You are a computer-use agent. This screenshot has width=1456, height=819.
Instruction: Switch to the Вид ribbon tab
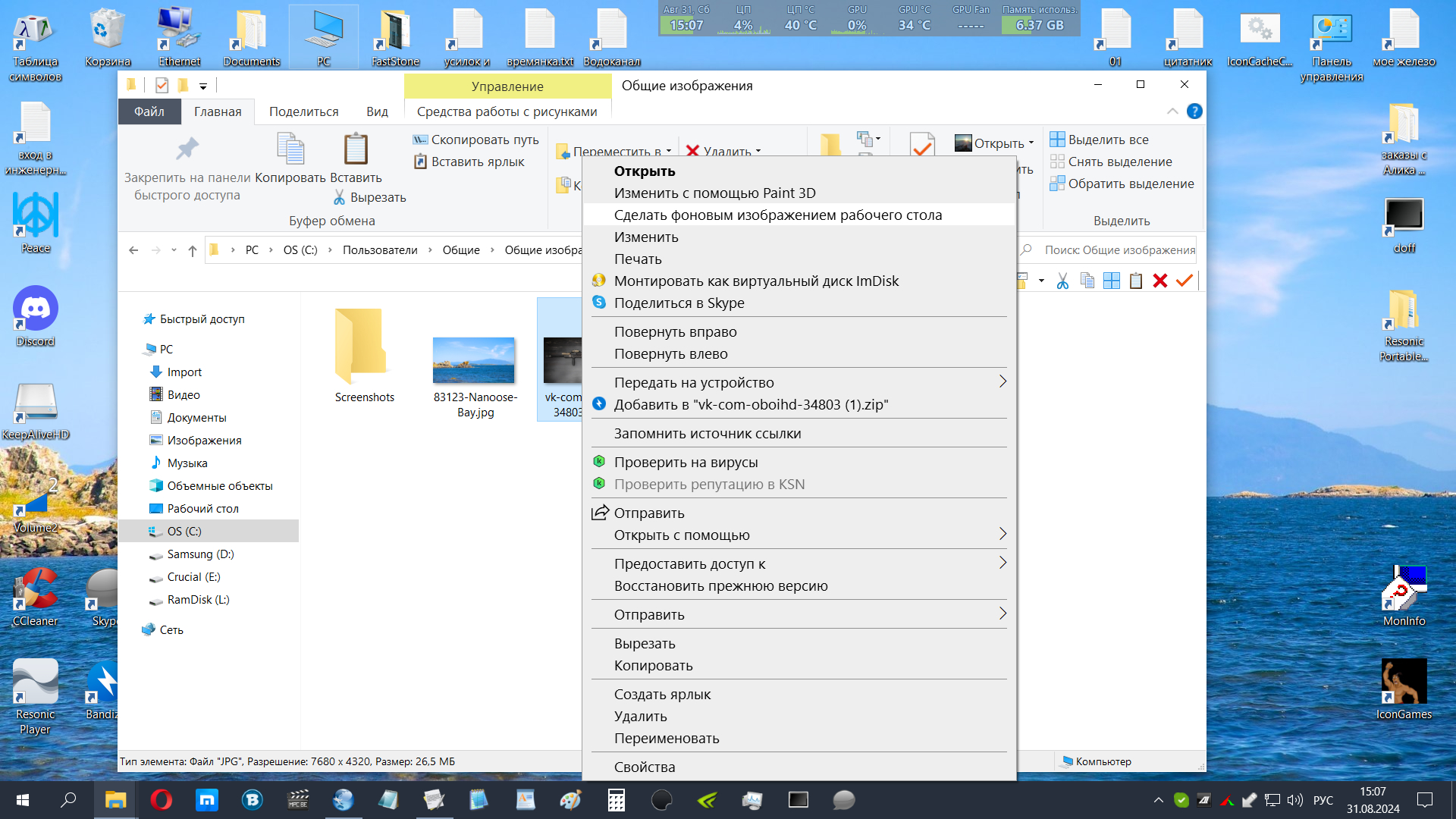click(x=377, y=111)
